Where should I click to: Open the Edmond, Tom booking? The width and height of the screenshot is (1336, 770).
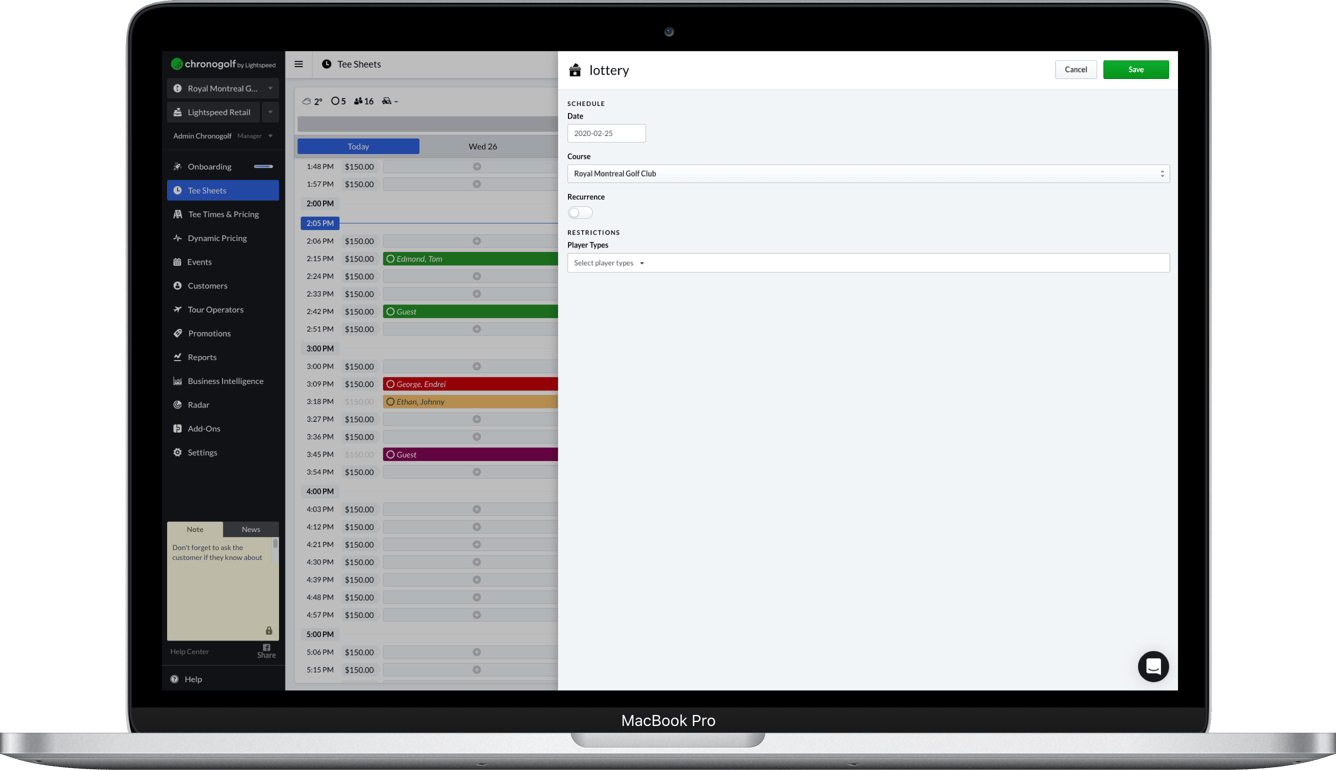point(470,259)
